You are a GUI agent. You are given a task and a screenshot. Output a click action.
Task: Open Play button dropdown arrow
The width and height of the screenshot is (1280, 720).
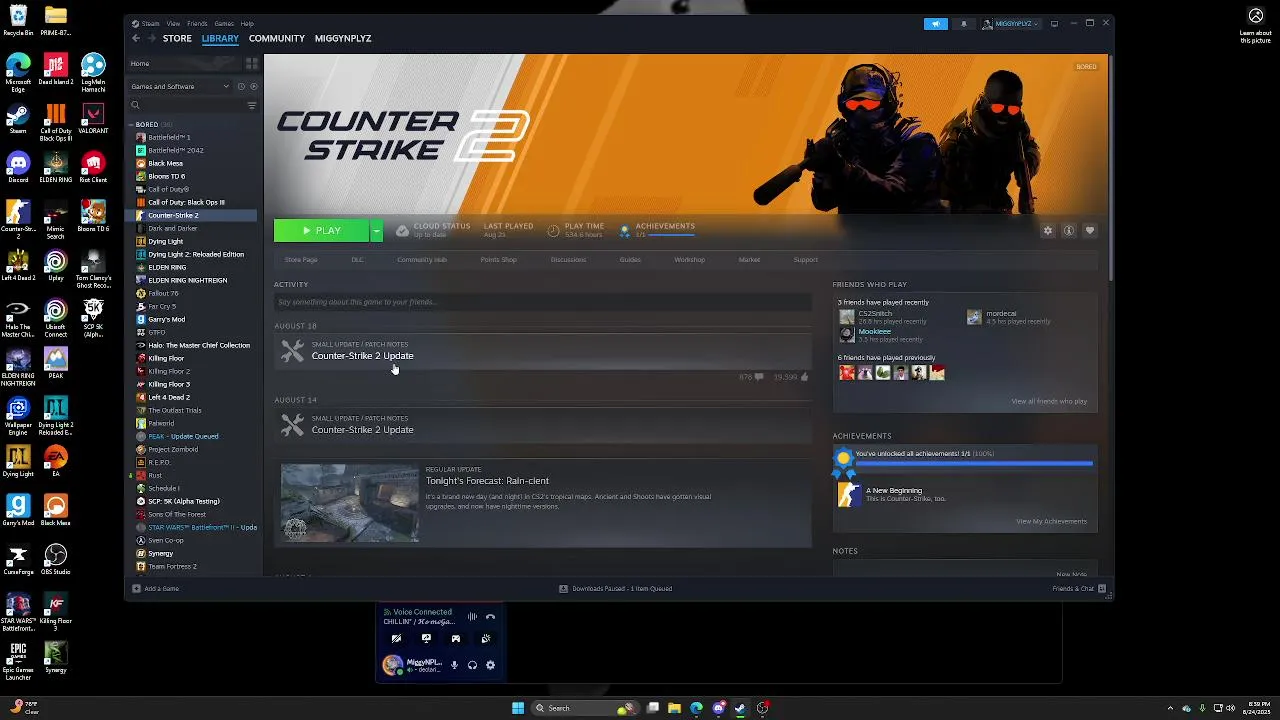[x=376, y=231]
